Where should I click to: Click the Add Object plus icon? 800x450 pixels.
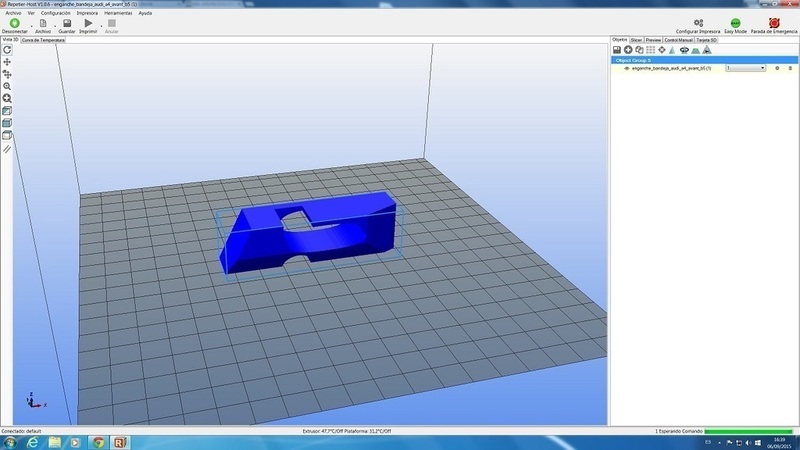(x=628, y=49)
